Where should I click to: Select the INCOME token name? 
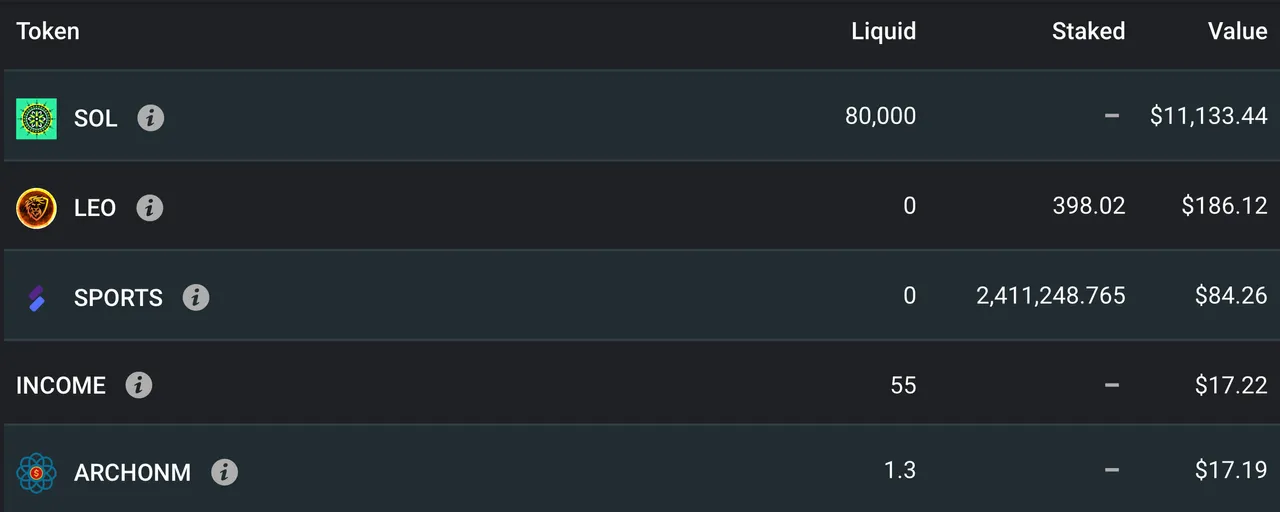[x=61, y=386]
